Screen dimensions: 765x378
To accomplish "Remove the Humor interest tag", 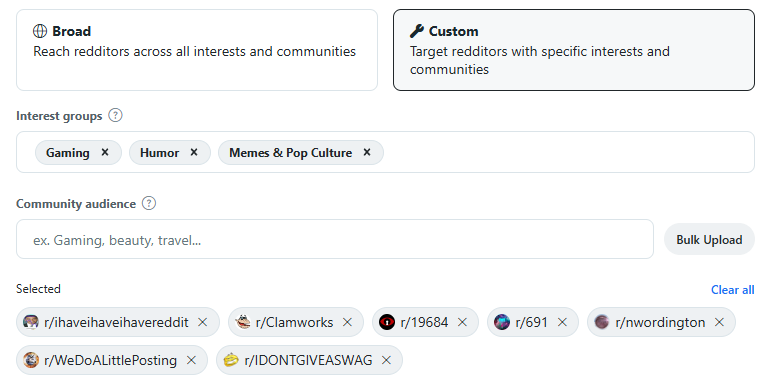I will point(194,152).
